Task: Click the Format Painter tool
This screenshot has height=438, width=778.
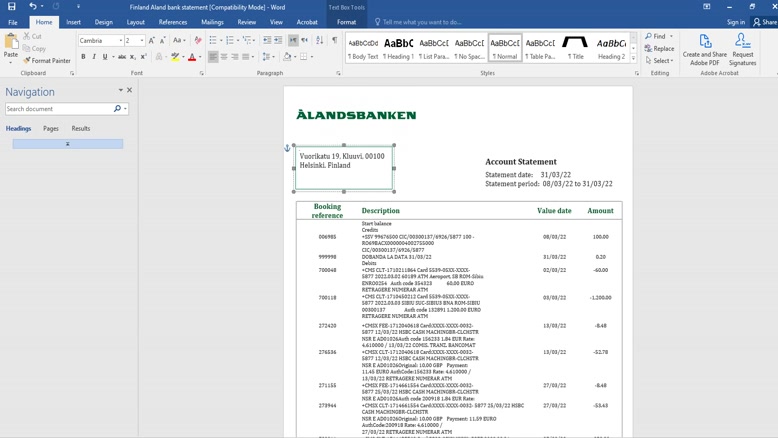Action: (46, 61)
